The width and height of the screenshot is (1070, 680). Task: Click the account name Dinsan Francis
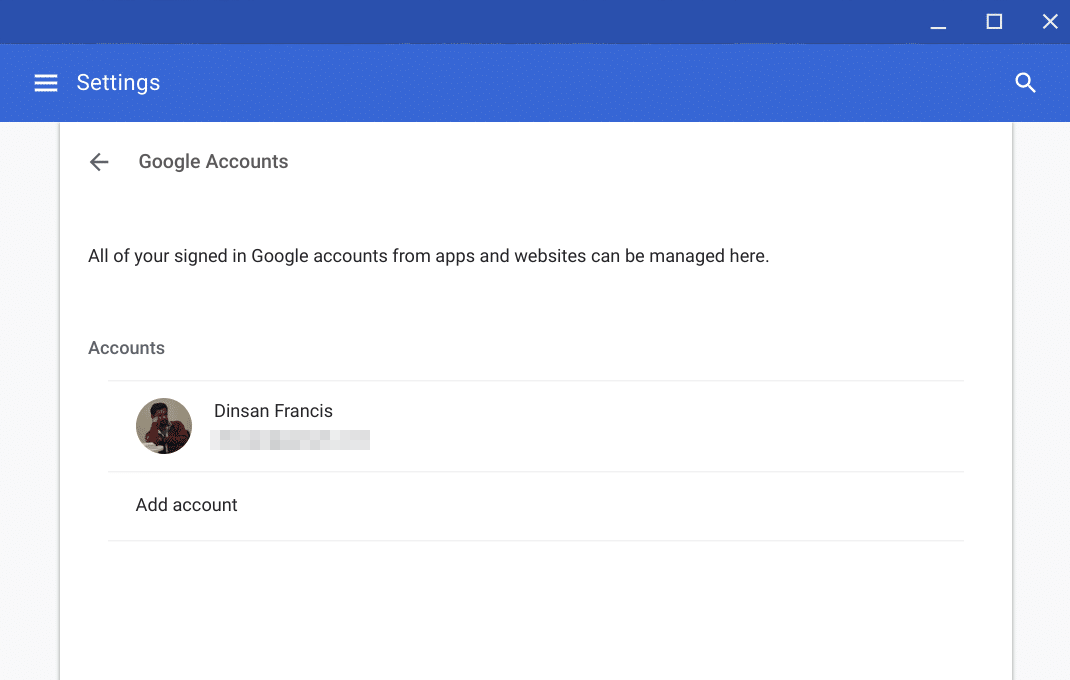273,410
